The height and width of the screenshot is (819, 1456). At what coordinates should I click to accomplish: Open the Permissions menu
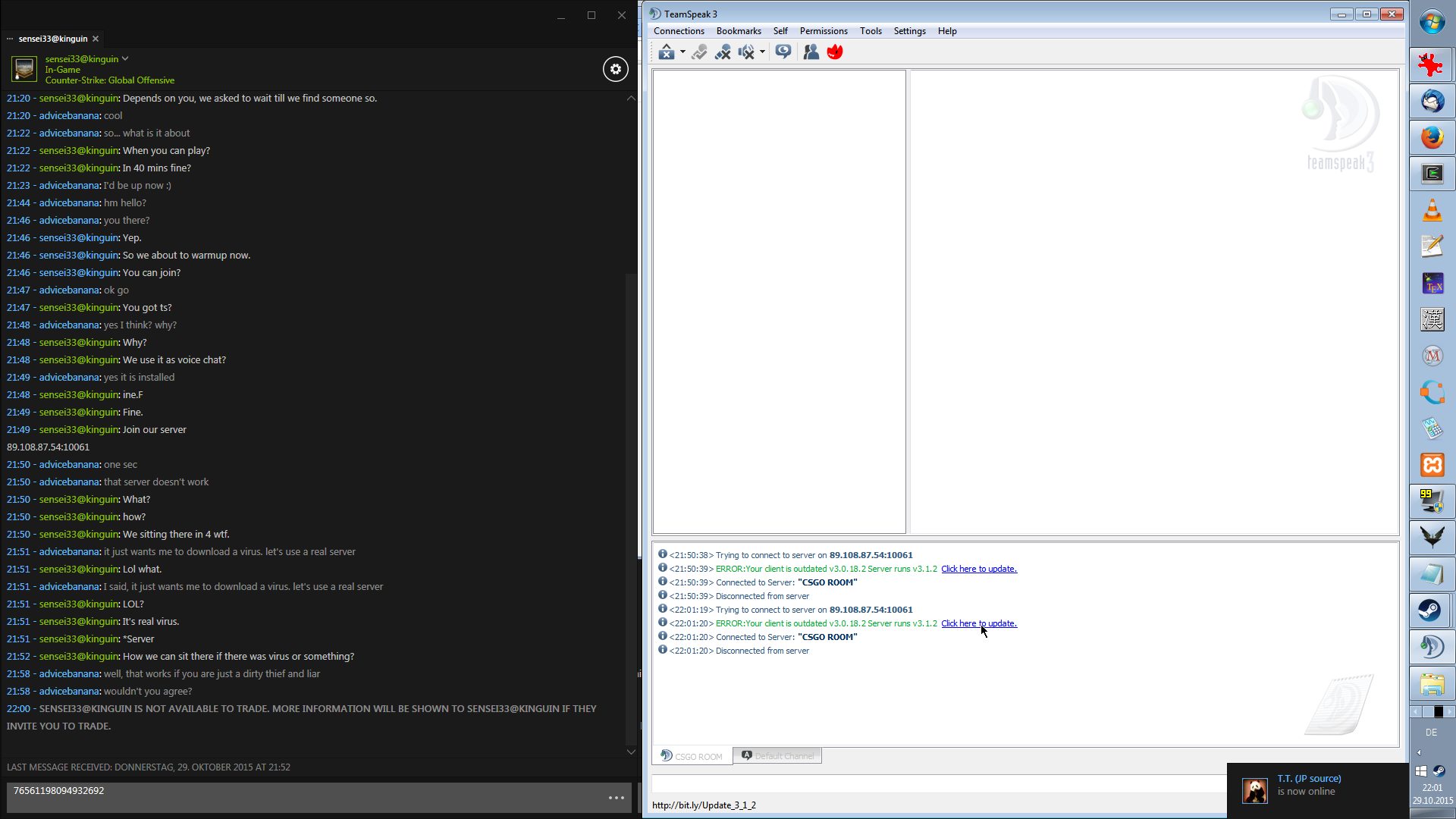click(823, 31)
